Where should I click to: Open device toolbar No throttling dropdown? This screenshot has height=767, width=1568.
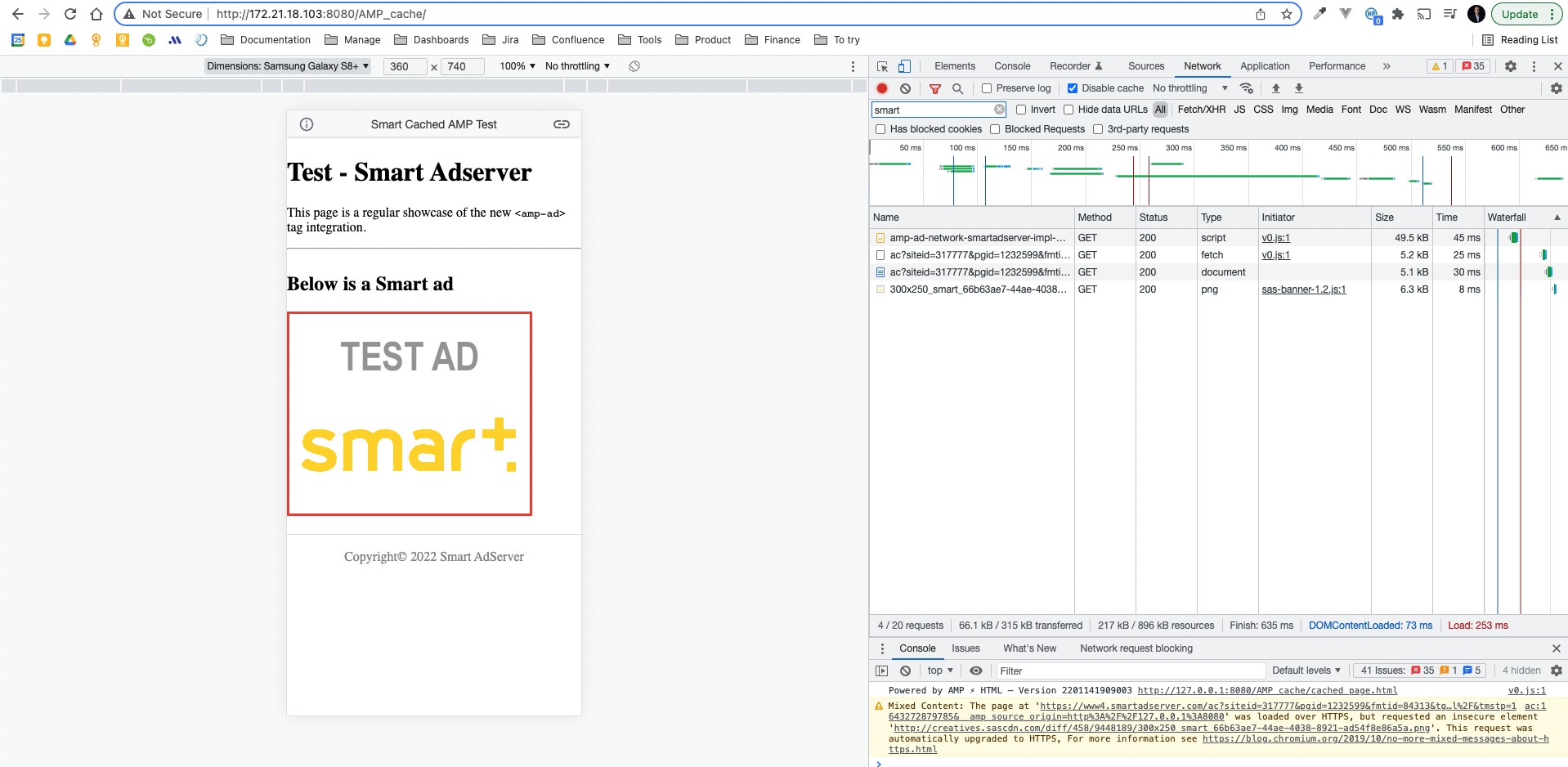point(577,66)
